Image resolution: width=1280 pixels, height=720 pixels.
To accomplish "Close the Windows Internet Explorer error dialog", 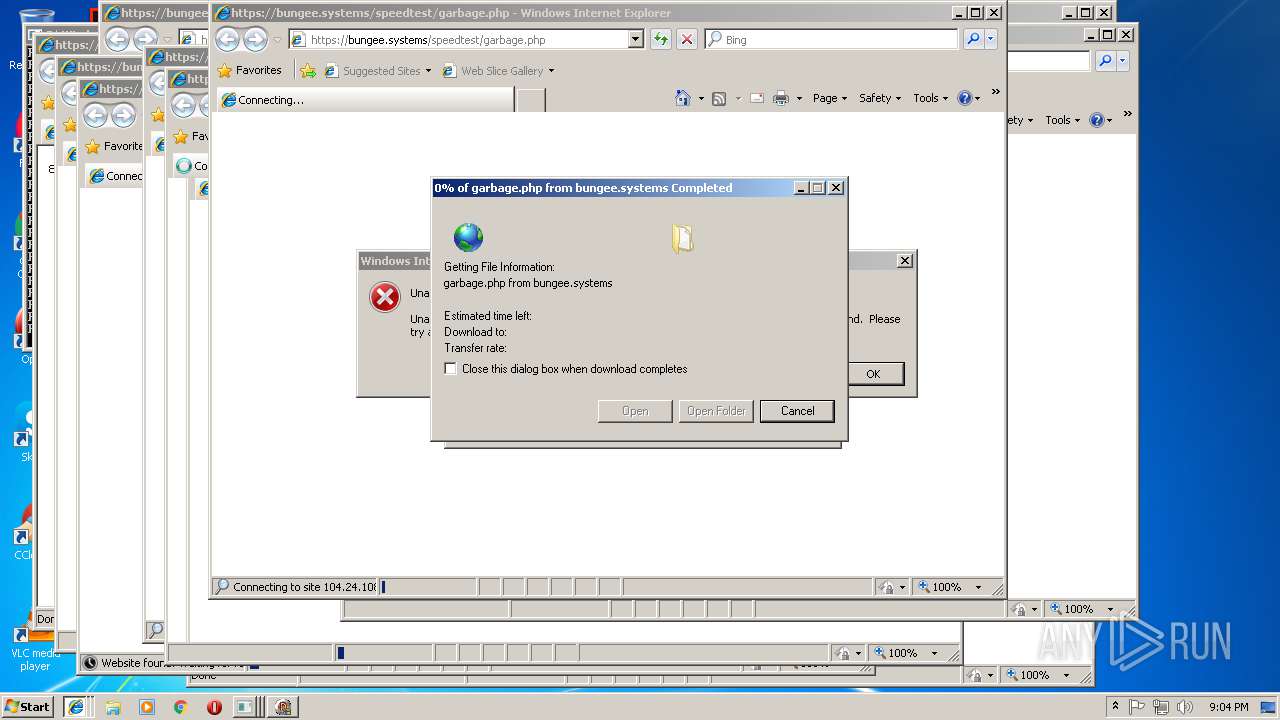I will 905,261.
